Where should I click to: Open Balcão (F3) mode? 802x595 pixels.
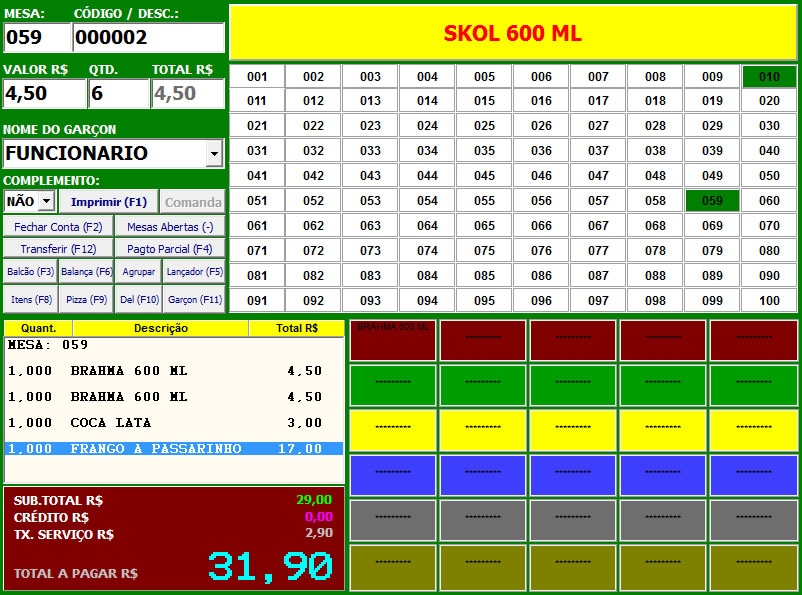pos(30,271)
